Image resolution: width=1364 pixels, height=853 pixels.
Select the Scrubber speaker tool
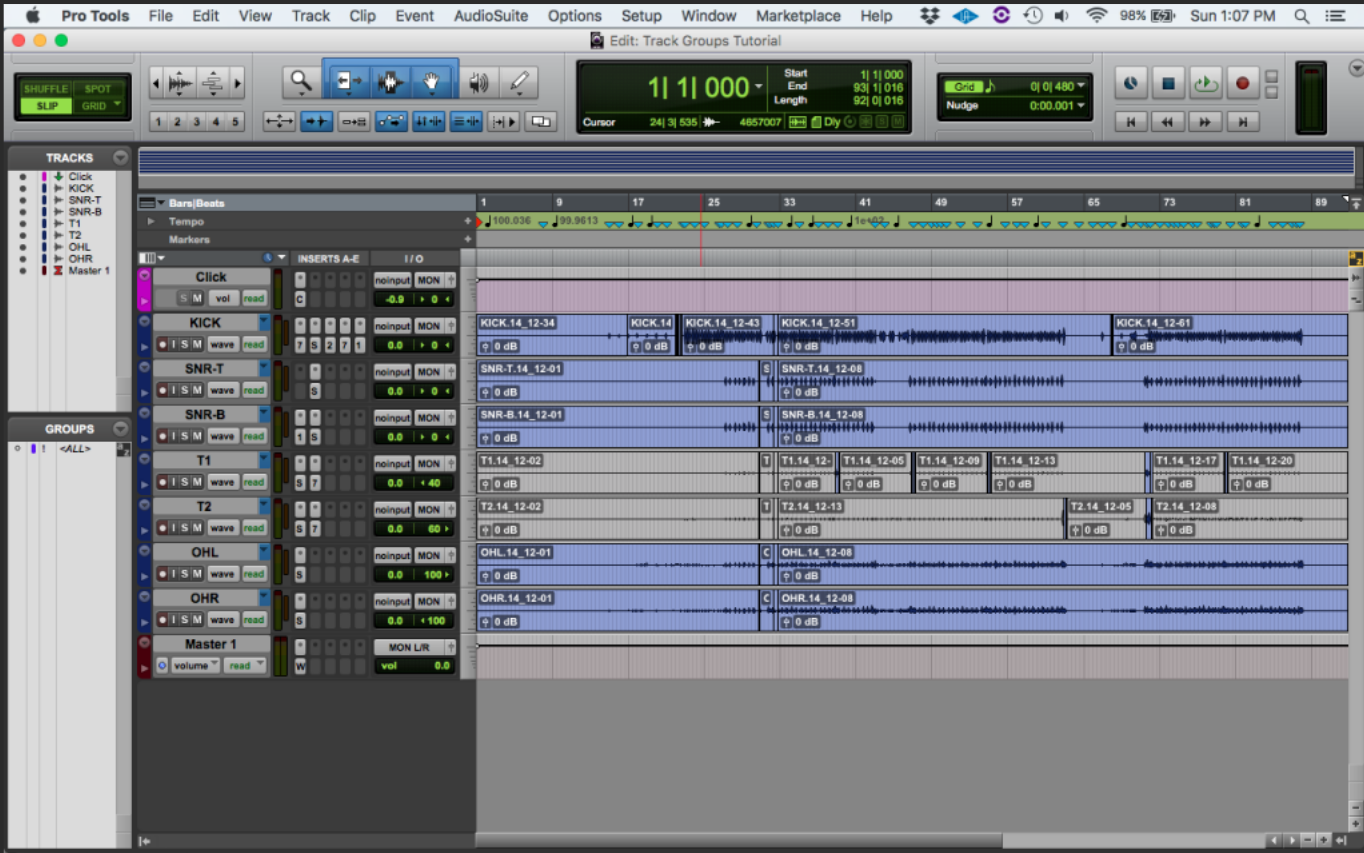(479, 82)
